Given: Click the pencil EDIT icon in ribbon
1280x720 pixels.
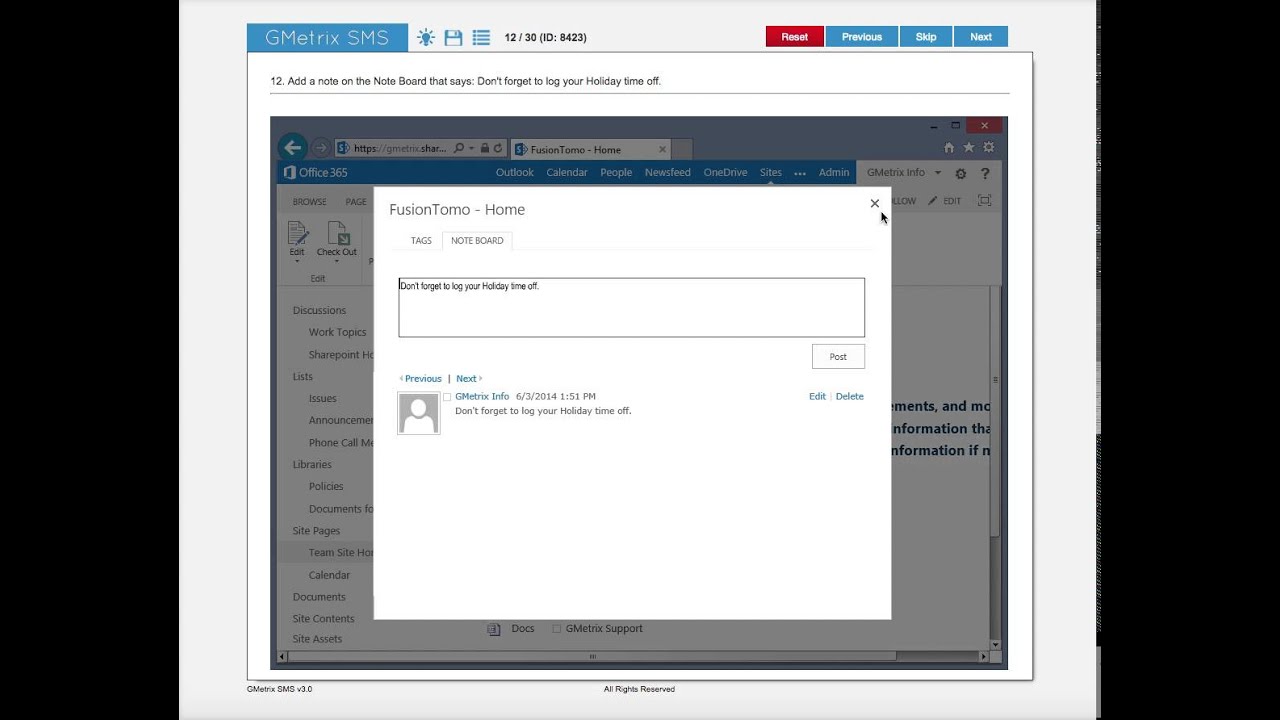Looking at the screenshot, I should 944,201.
